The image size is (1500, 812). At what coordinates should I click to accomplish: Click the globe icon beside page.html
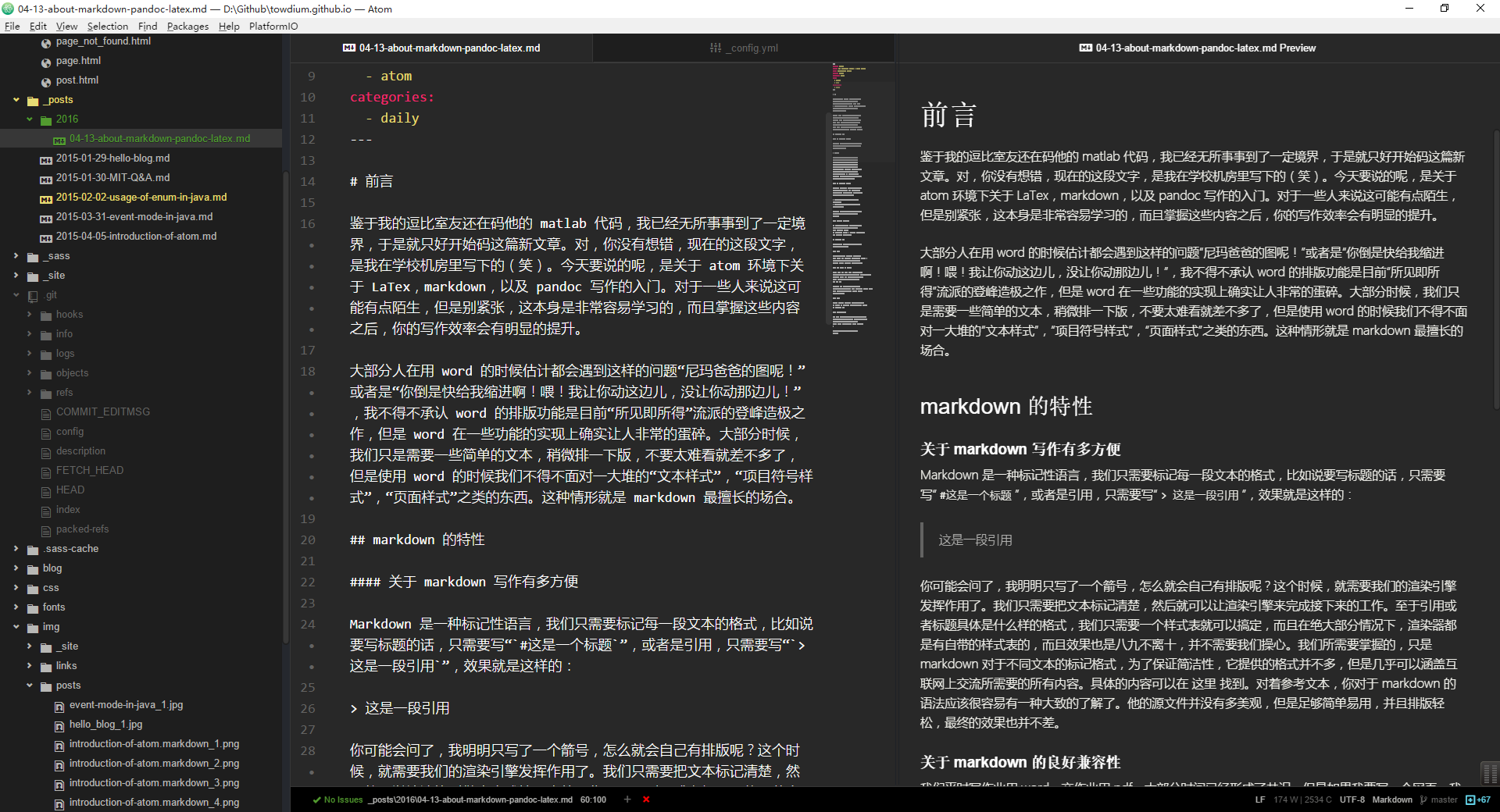pos(46,62)
